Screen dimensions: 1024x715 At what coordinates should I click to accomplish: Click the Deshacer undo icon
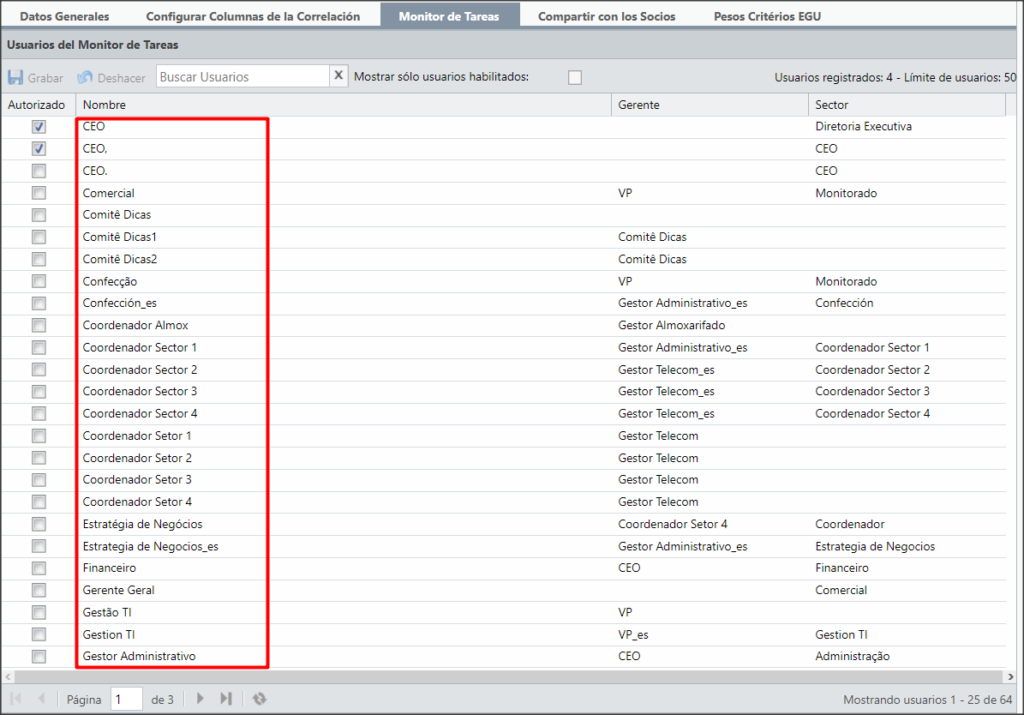point(85,77)
